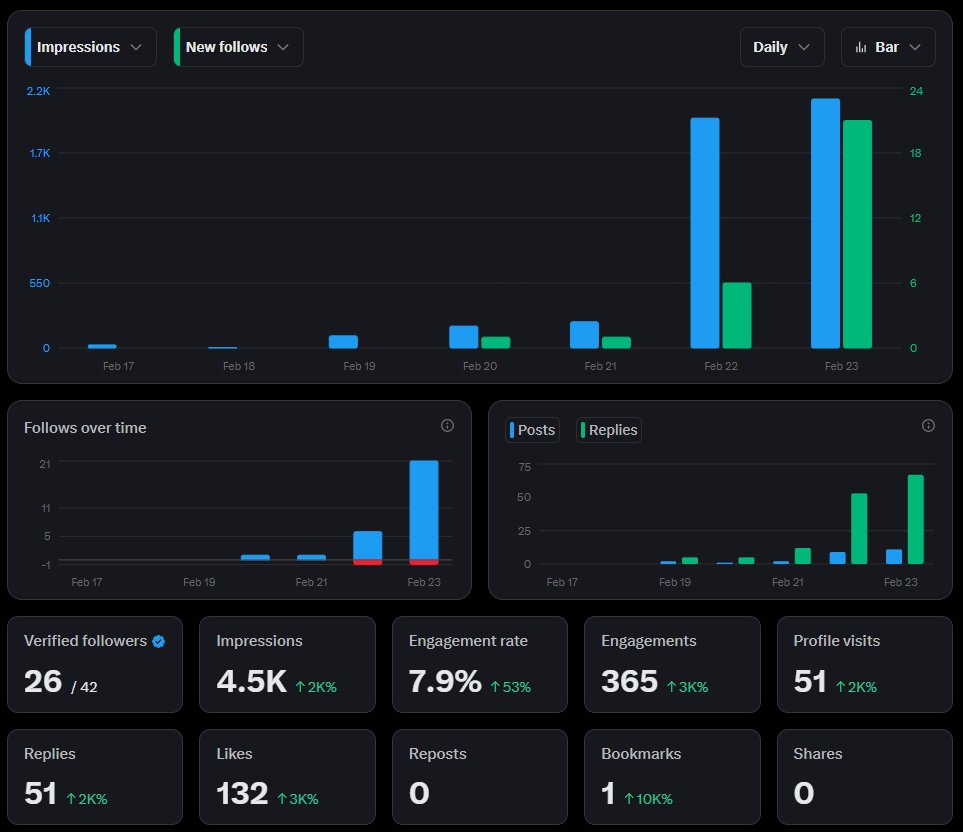Viewport: 963px width, 832px height.
Task: Click the tall Feb 23 follows over time bar
Action: click(x=424, y=510)
